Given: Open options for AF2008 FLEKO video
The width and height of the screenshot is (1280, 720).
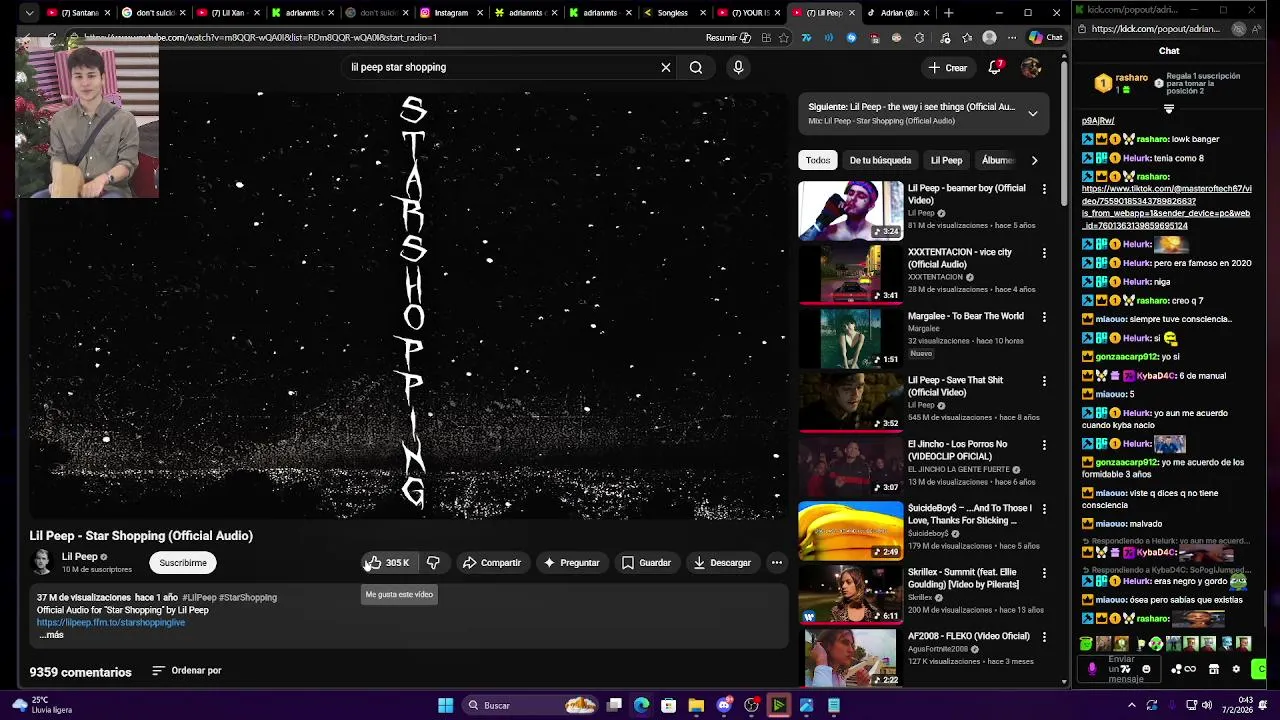Looking at the screenshot, I should pos(1044,637).
